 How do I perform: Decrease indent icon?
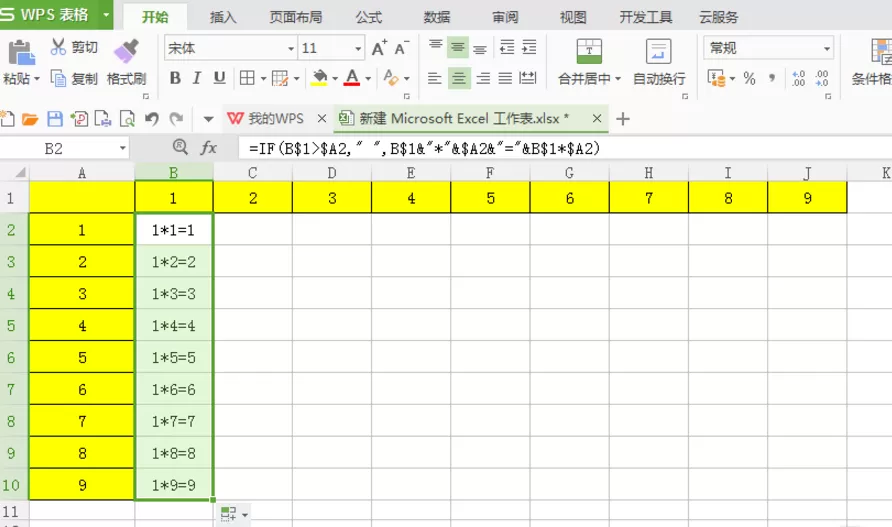coord(507,47)
